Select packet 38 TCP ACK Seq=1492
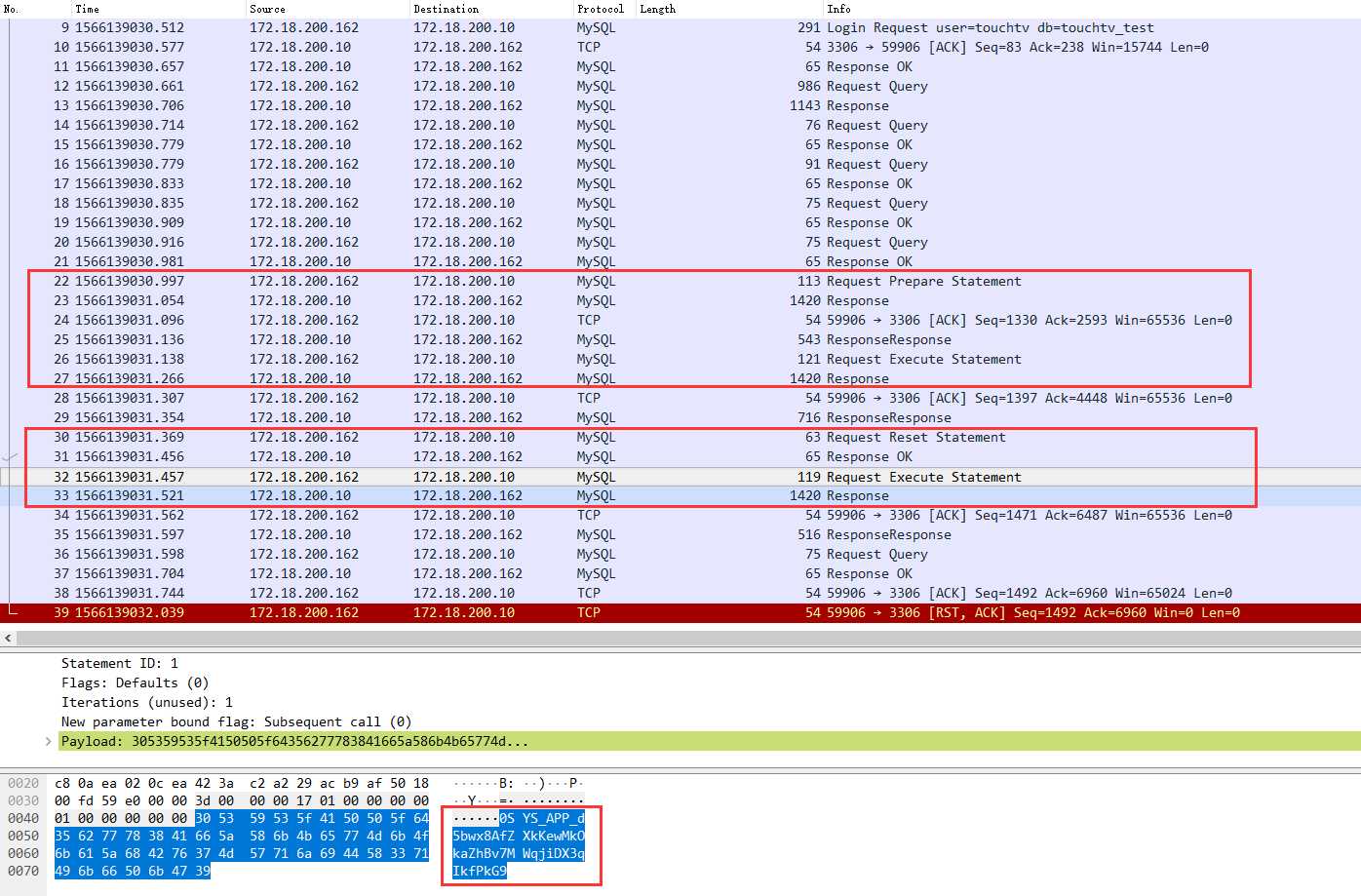The height and width of the screenshot is (896, 1361). 680,593
